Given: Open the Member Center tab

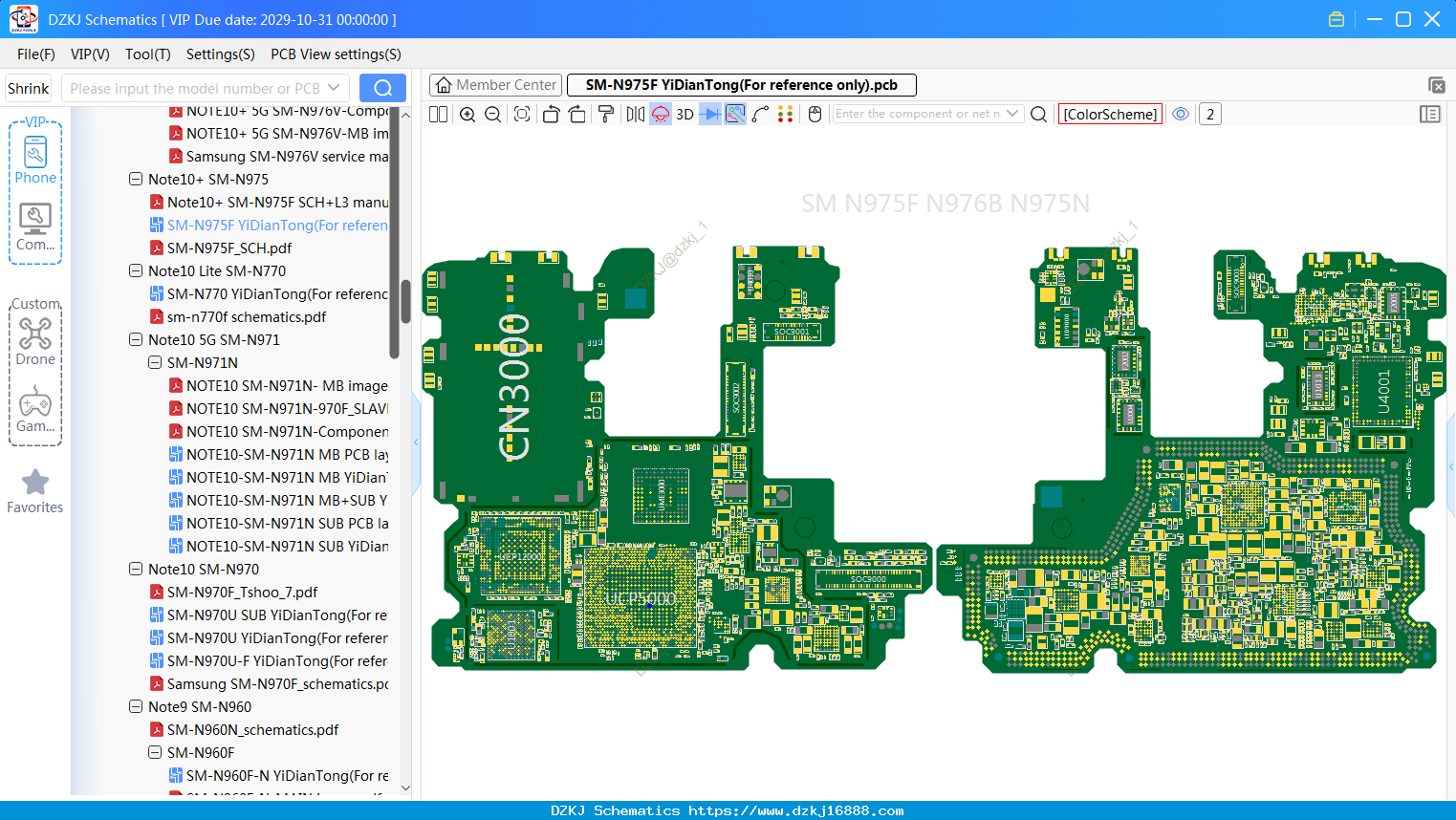Looking at the screenshot, I should tap(496, 85).
